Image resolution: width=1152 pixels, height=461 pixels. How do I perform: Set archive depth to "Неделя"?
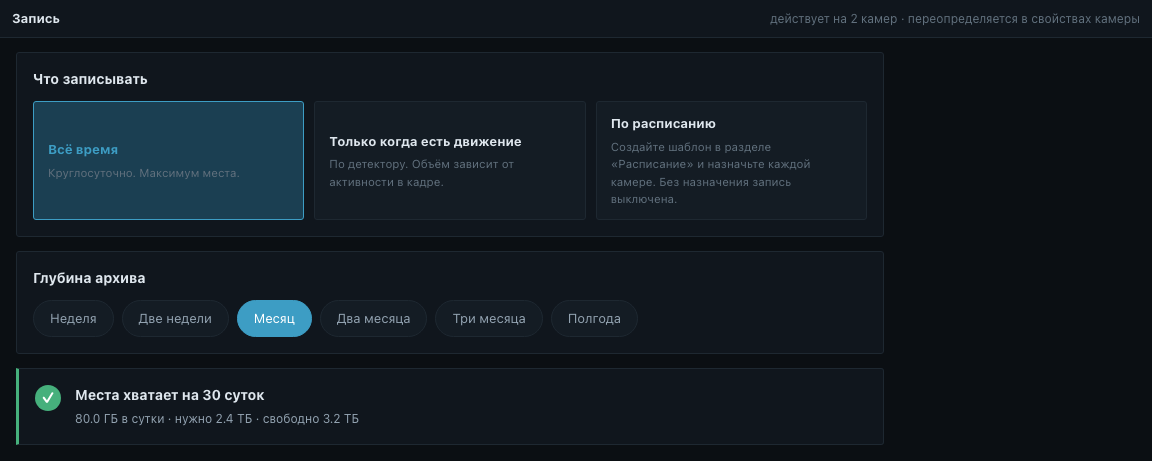point(73,318)
